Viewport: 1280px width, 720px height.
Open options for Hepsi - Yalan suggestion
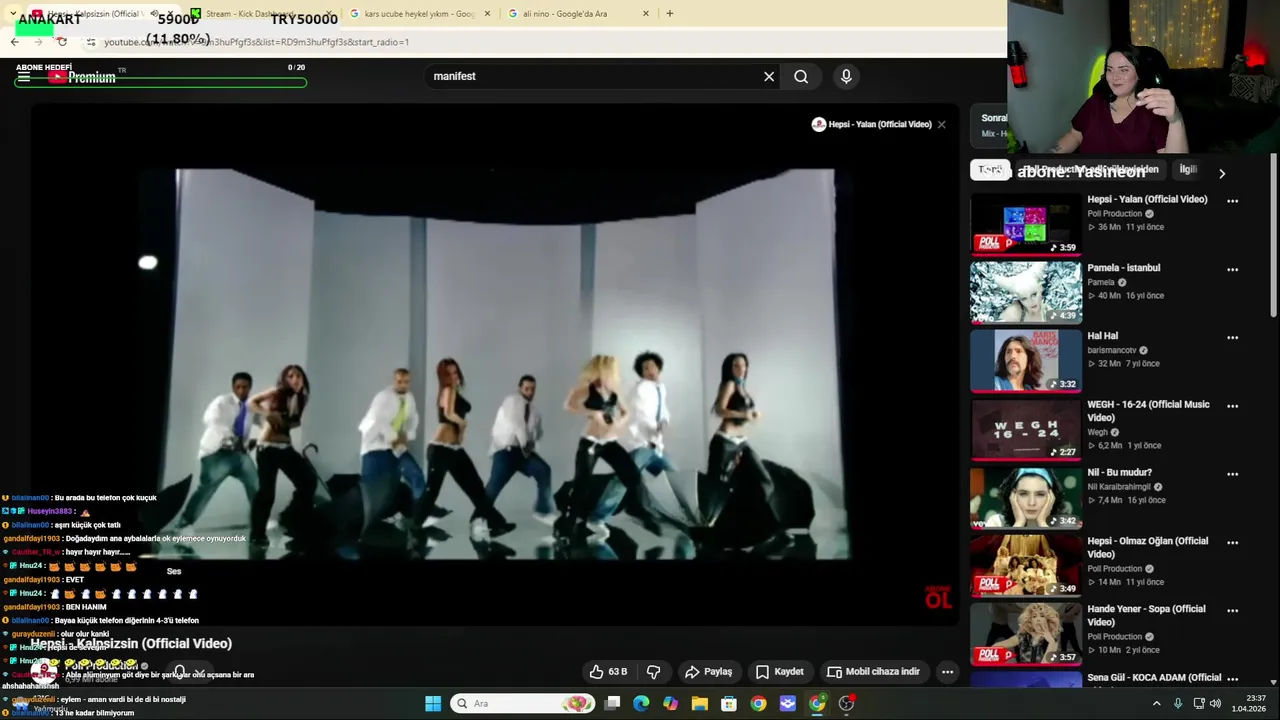click(1232, 201)
